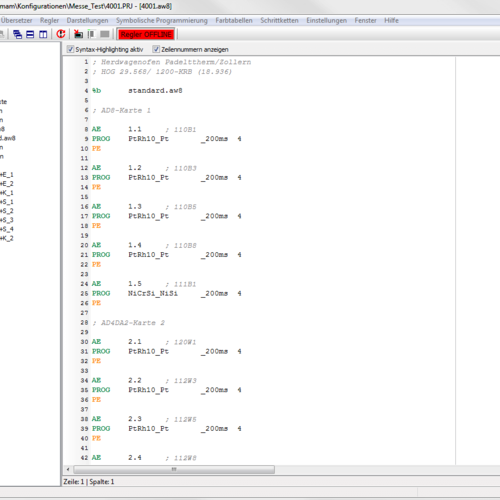Click channel value 1.4 on line 20
This screenshot has height=500, width=500.
(135, 245)
